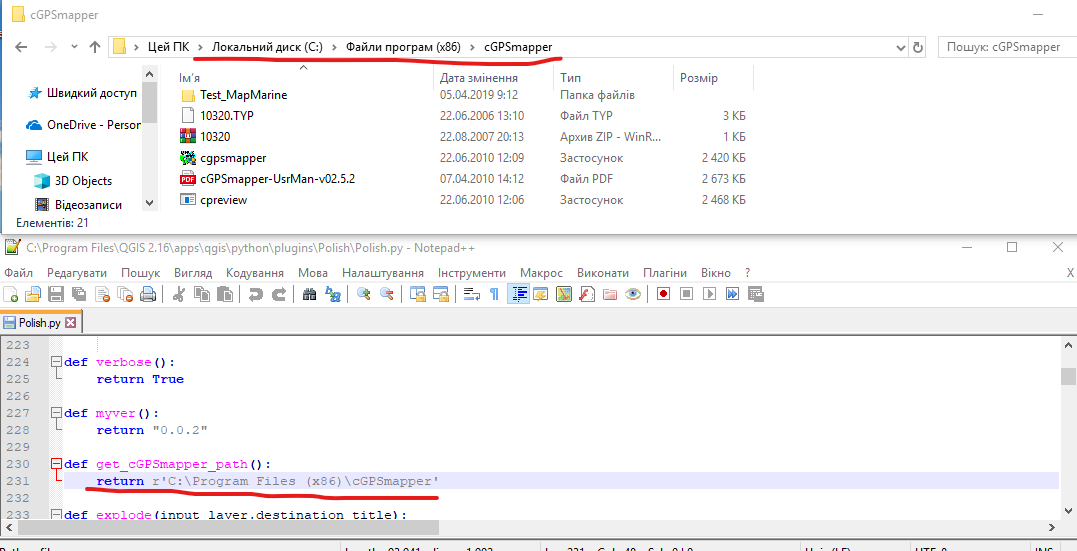Click the Save icon in Notepad++ toolbar

(x=56, y=294)
